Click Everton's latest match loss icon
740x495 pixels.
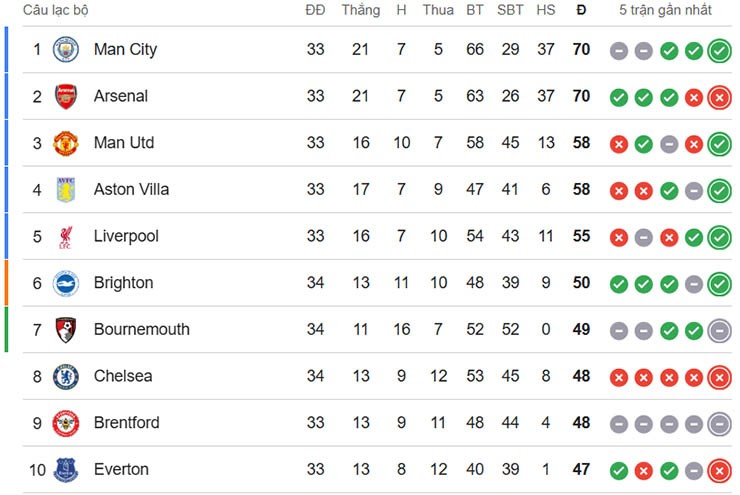(718, 471)
